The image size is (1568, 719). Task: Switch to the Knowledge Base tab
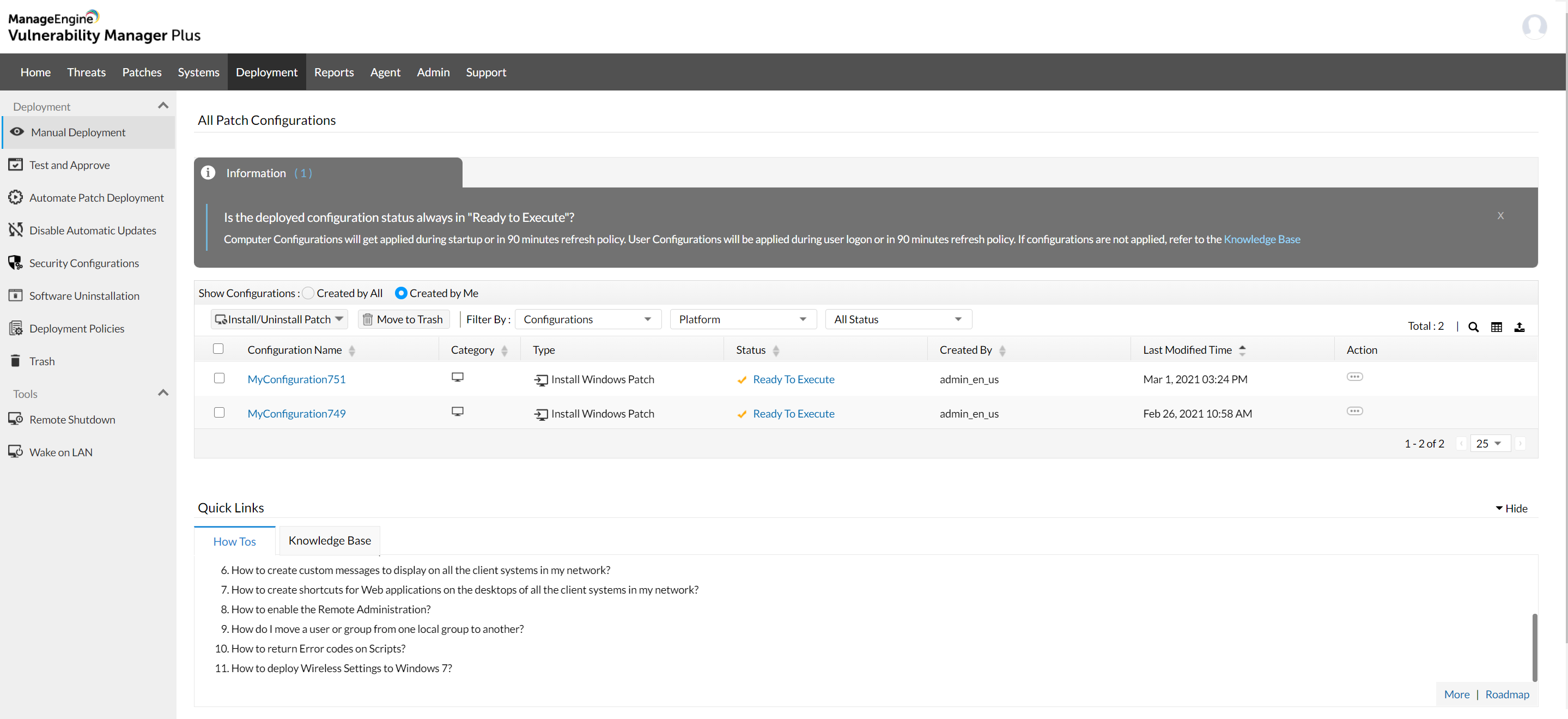pyautogui.click(x=329, y=540)
